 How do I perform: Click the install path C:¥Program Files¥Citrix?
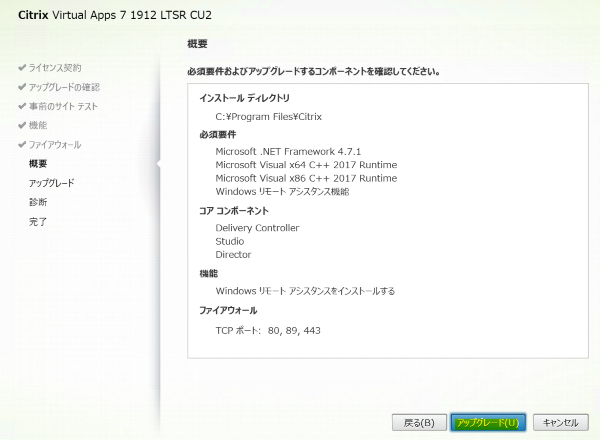269,117
